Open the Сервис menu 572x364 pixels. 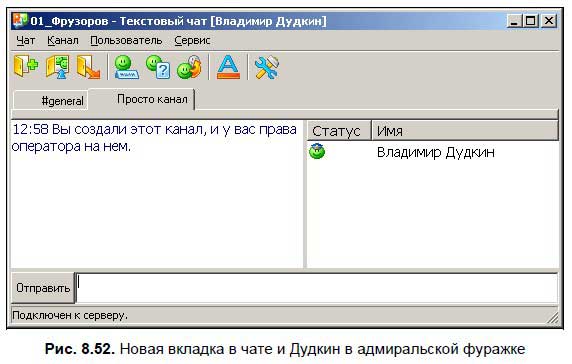pos(192,40)
